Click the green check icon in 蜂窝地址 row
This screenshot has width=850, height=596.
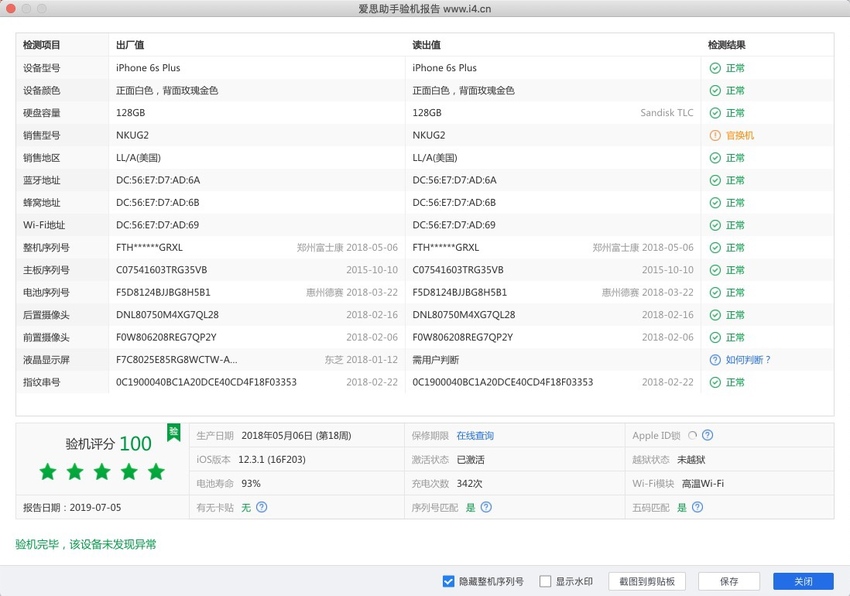pyautogui.click(x=715, y=203)
